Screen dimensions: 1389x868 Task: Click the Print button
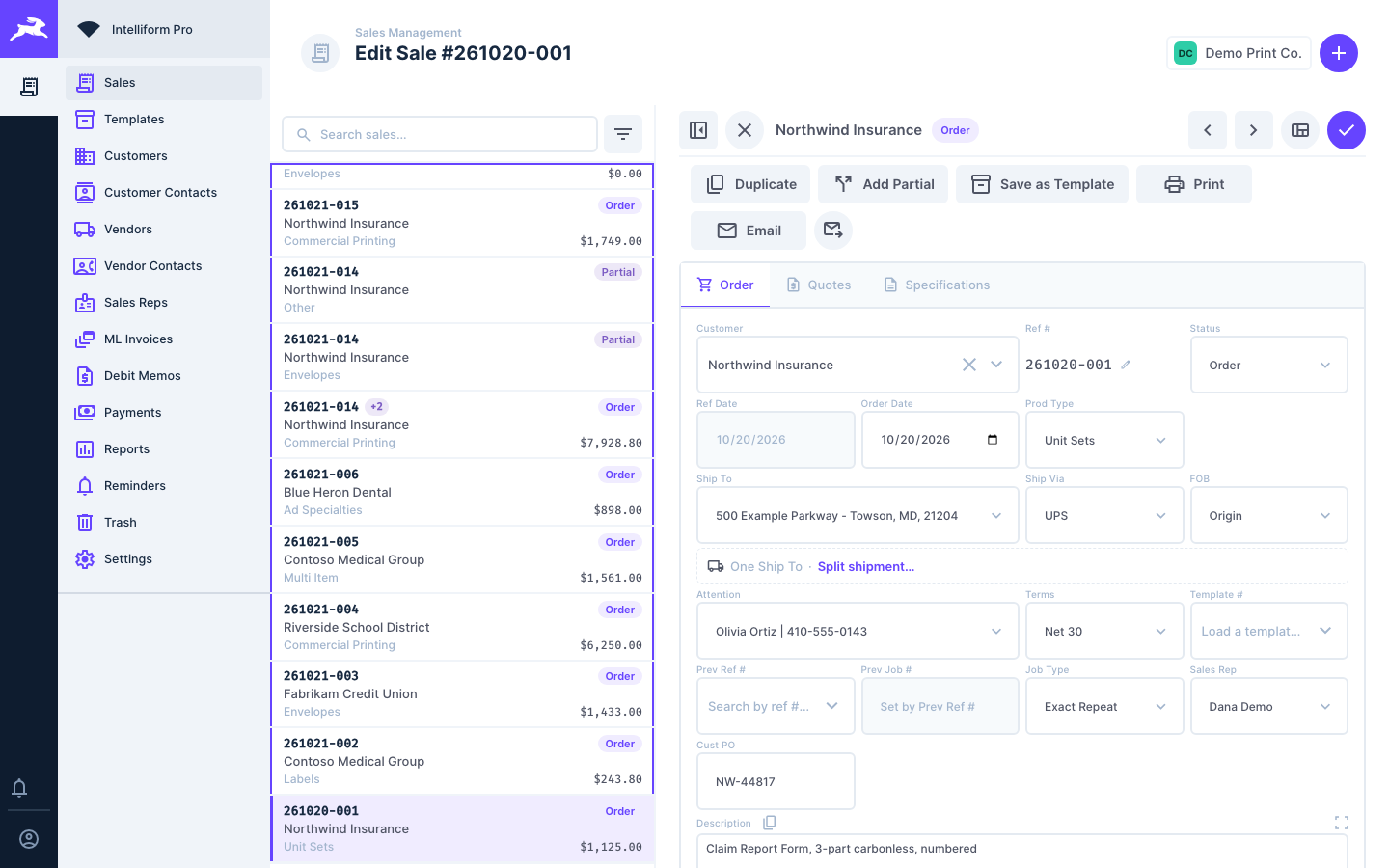click(1194, 184)
